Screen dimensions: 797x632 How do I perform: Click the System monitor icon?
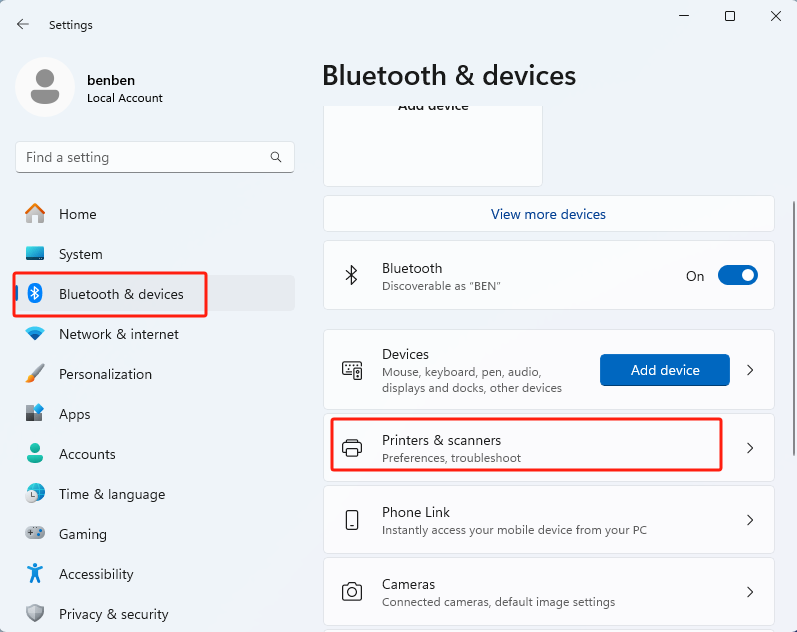point(35,253)
